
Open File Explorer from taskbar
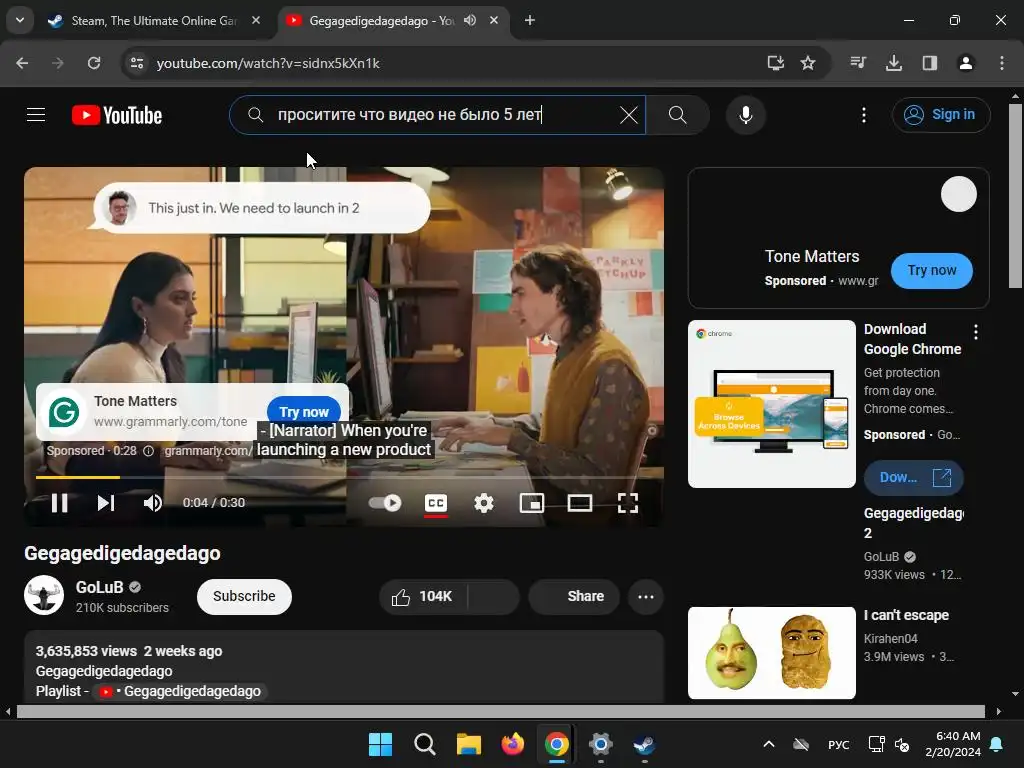point(468,744)
